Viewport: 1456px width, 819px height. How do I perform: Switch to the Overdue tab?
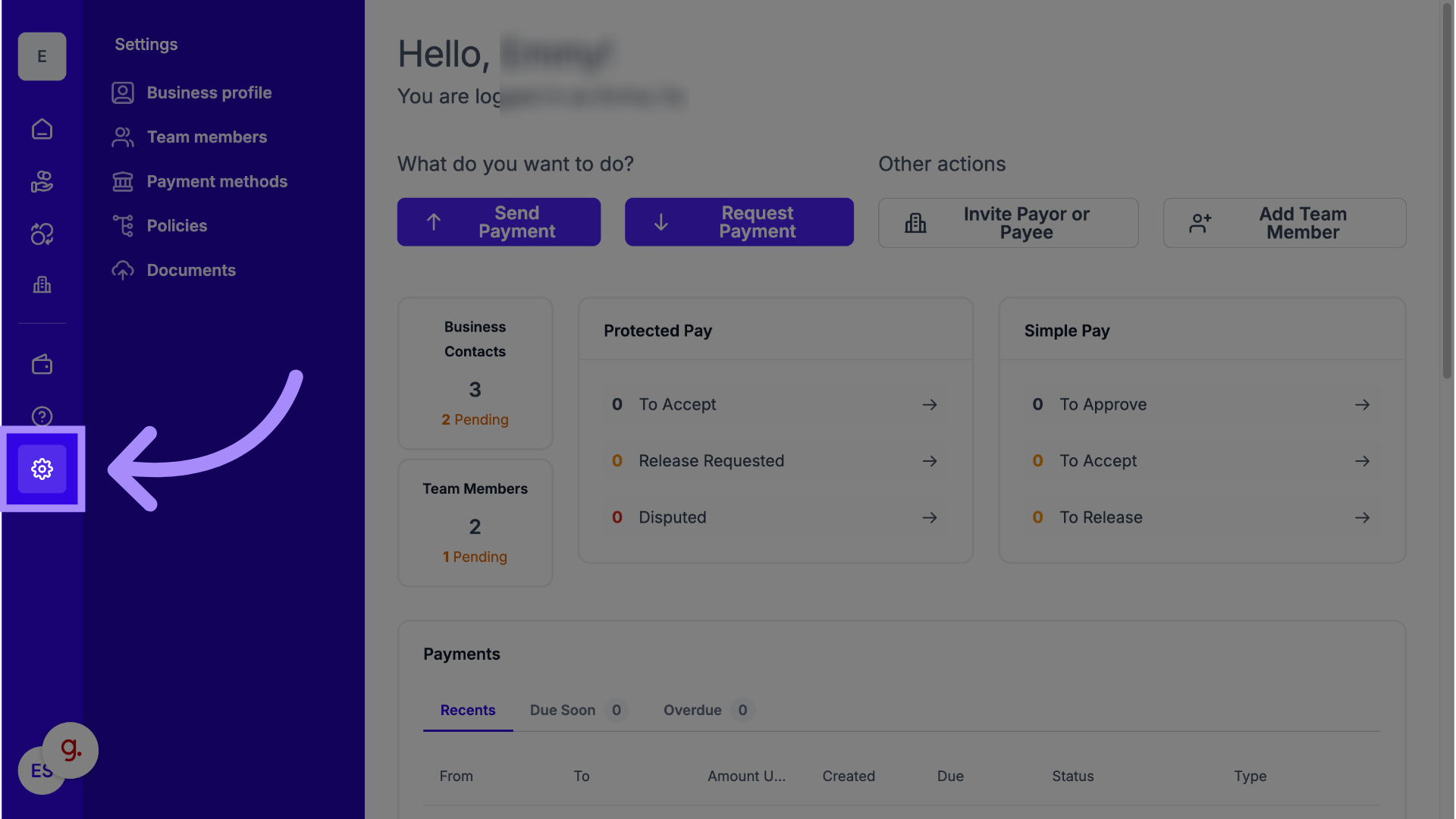pyautogui.click(x=692, y=711)
